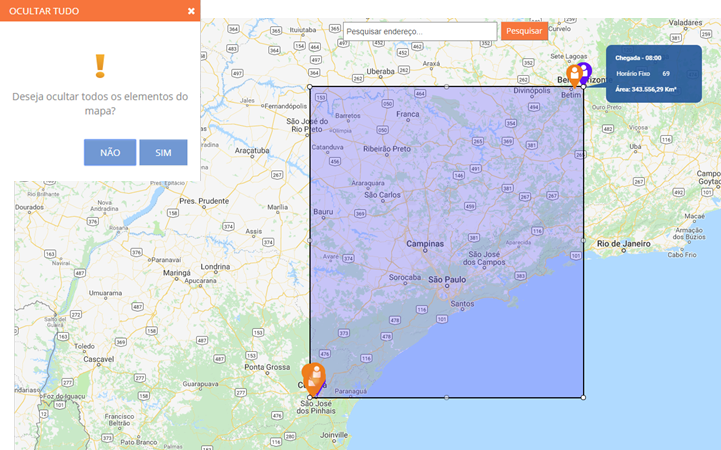Click the bottom-right corner handle of the area rectangle
Viewport: 721px width, 450px height.
pyautogui.click(x=584, y=398)
